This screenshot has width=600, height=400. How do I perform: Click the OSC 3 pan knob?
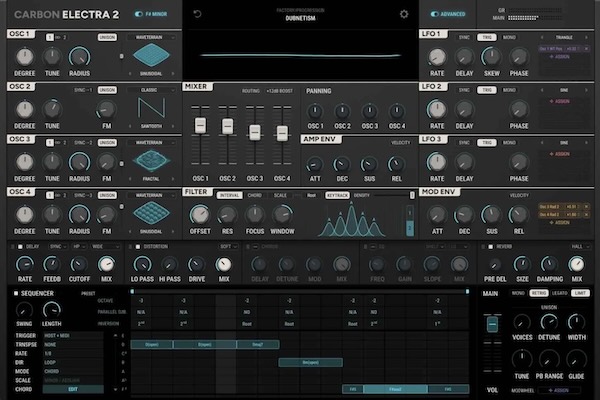370,112
